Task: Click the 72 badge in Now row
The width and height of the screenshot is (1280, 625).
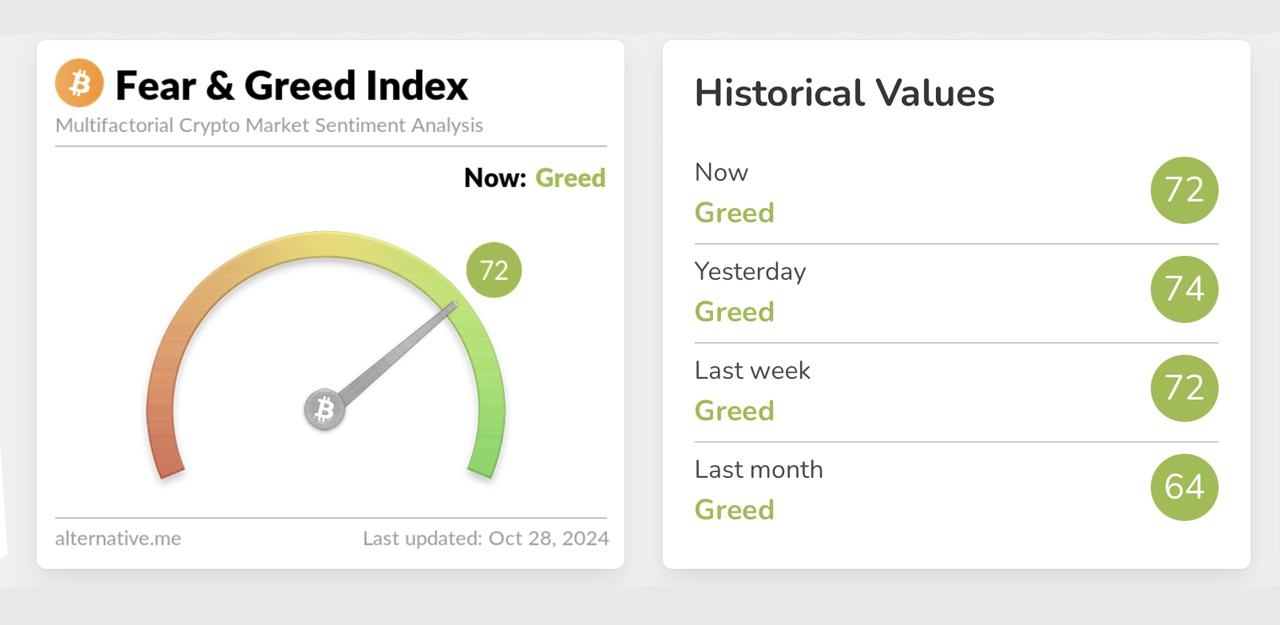Action: pos(1184,190)
